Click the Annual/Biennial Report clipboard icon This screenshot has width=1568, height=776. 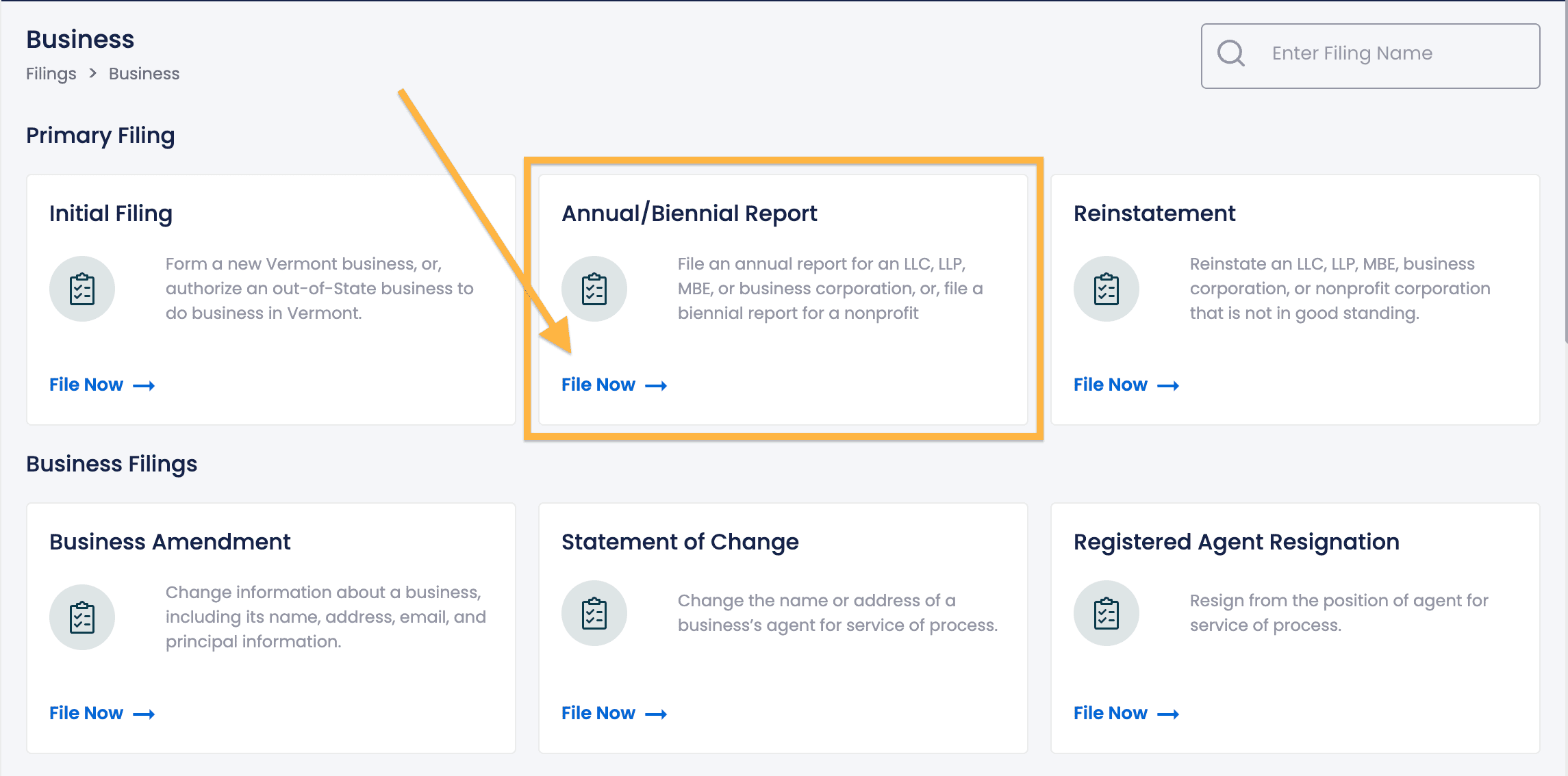(594, 288)
